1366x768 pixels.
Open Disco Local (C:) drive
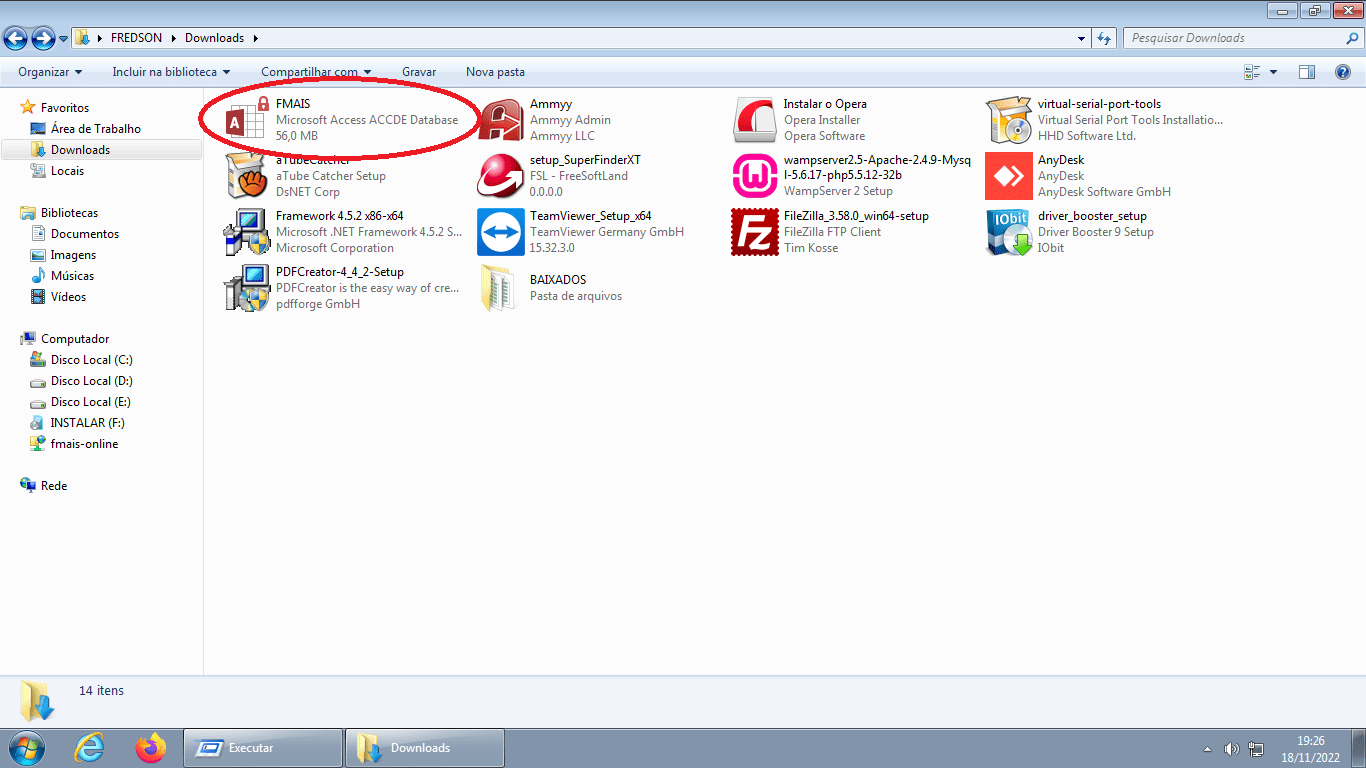(92, 360)
